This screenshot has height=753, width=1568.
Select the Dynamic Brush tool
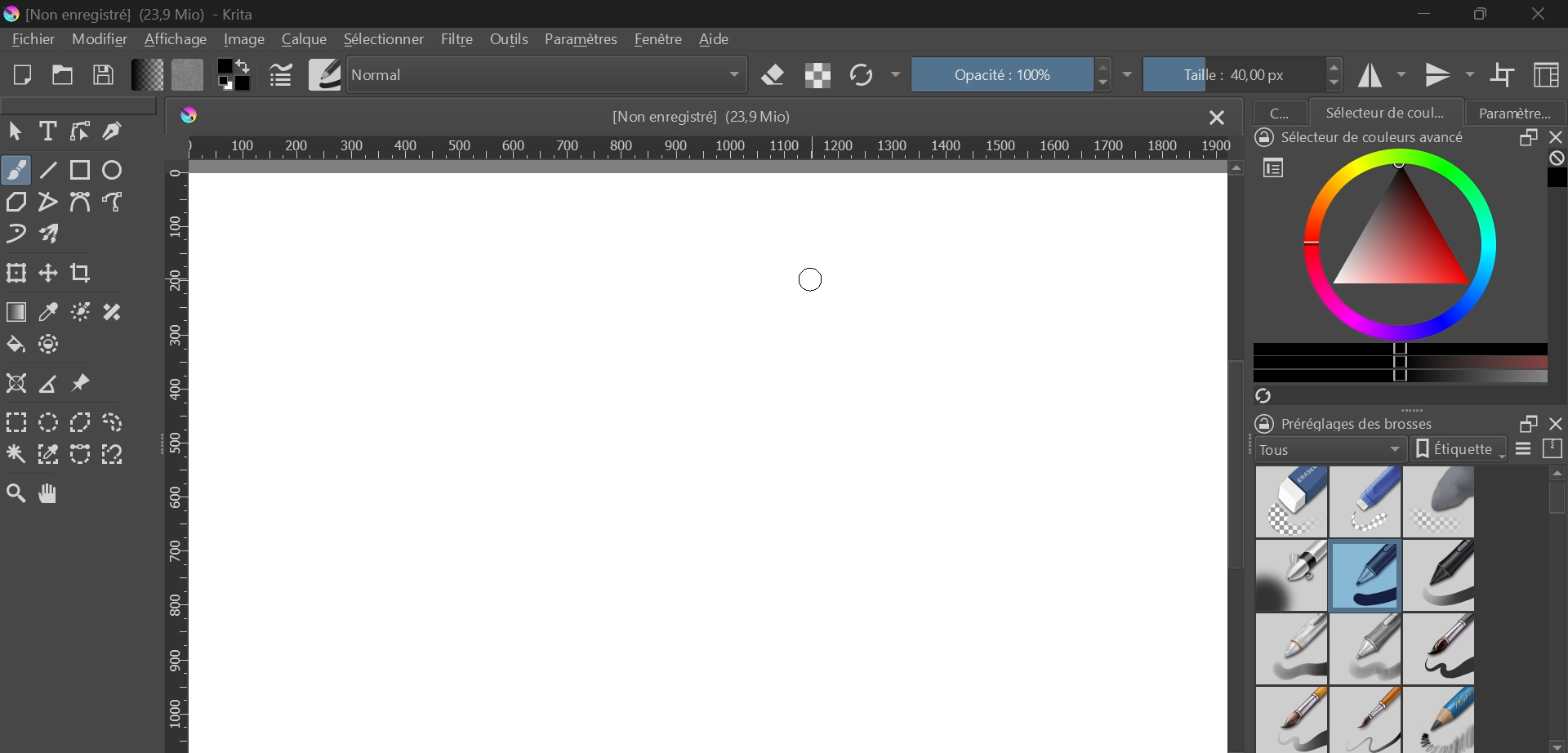tap(16, 234)
